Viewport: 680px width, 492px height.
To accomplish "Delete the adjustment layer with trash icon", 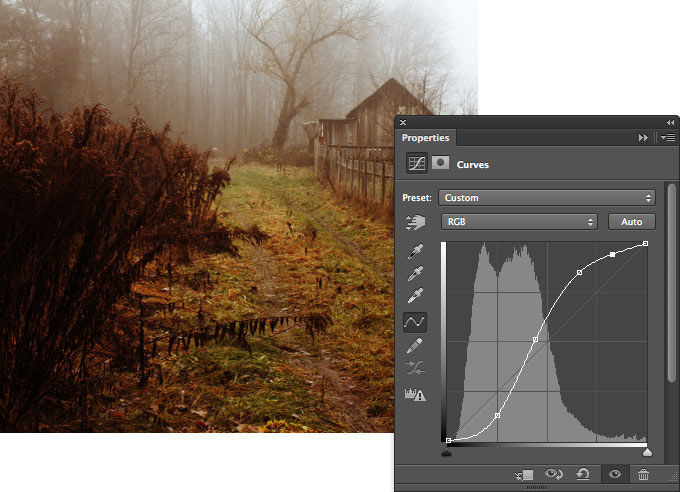I will pyautogui.click(x=643, y=474).
